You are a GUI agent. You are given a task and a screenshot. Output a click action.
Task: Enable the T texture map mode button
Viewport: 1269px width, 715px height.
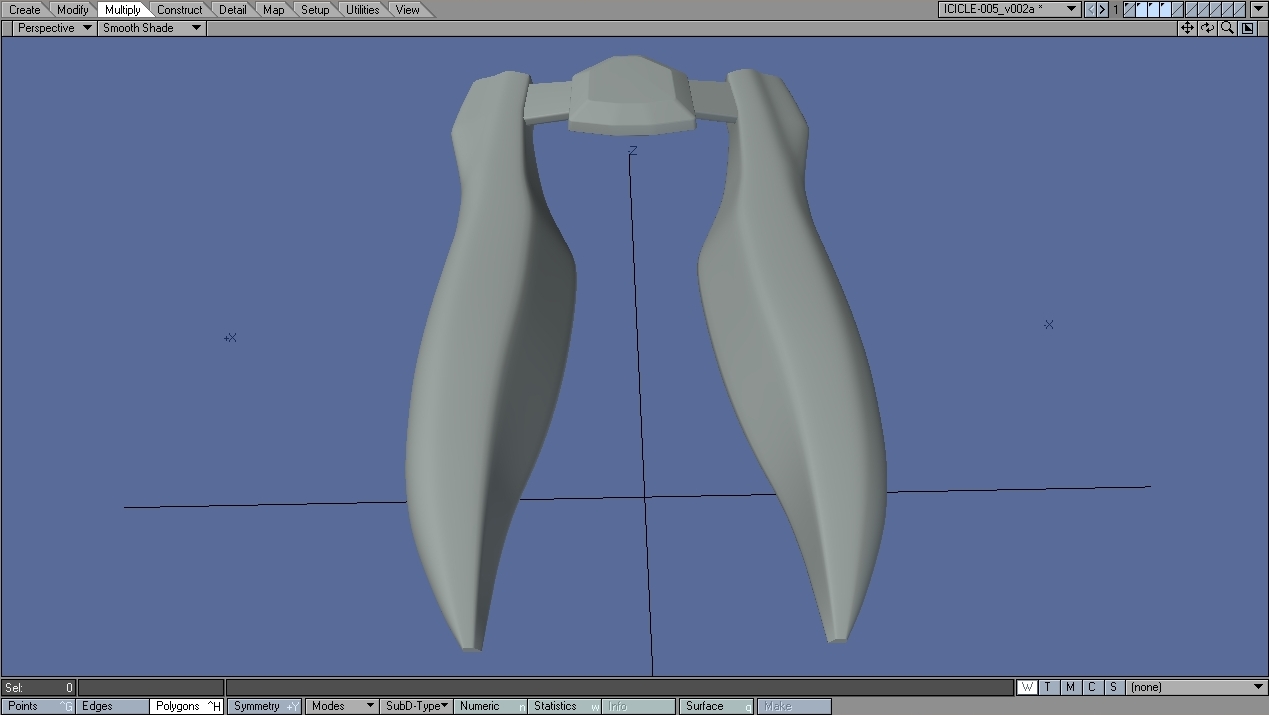[1048, 687]
